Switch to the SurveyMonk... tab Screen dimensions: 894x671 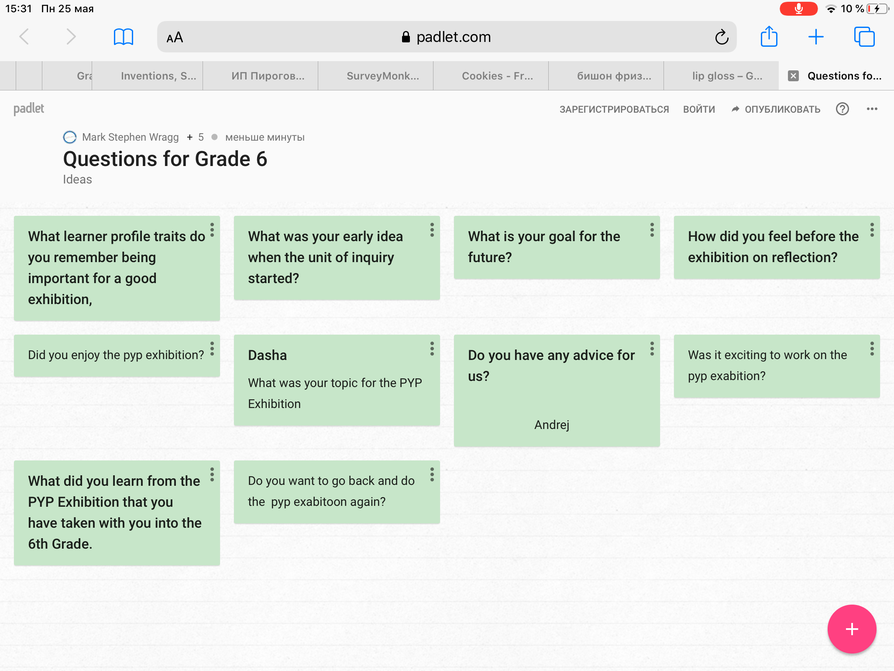(383, 76)
